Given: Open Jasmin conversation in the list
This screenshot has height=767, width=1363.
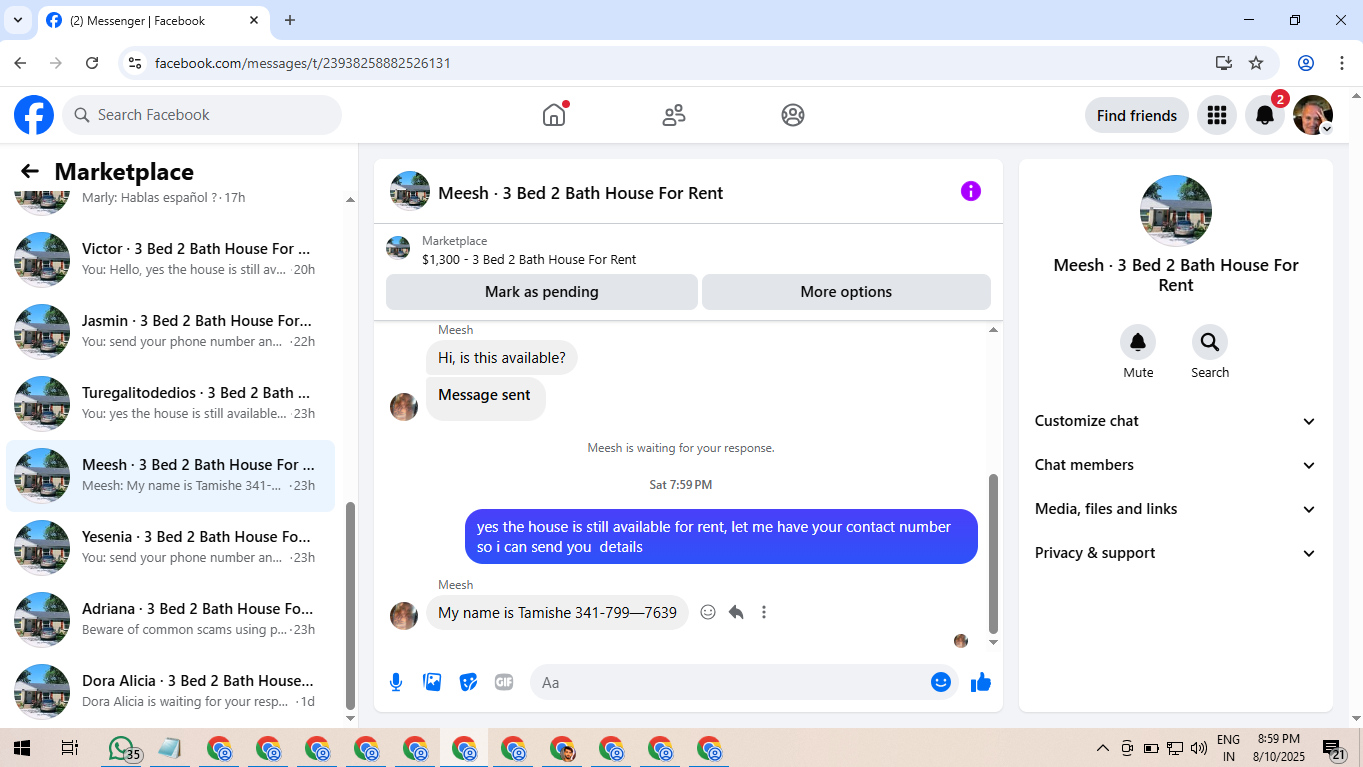Looking at the screenshot, I should (171, 331).
